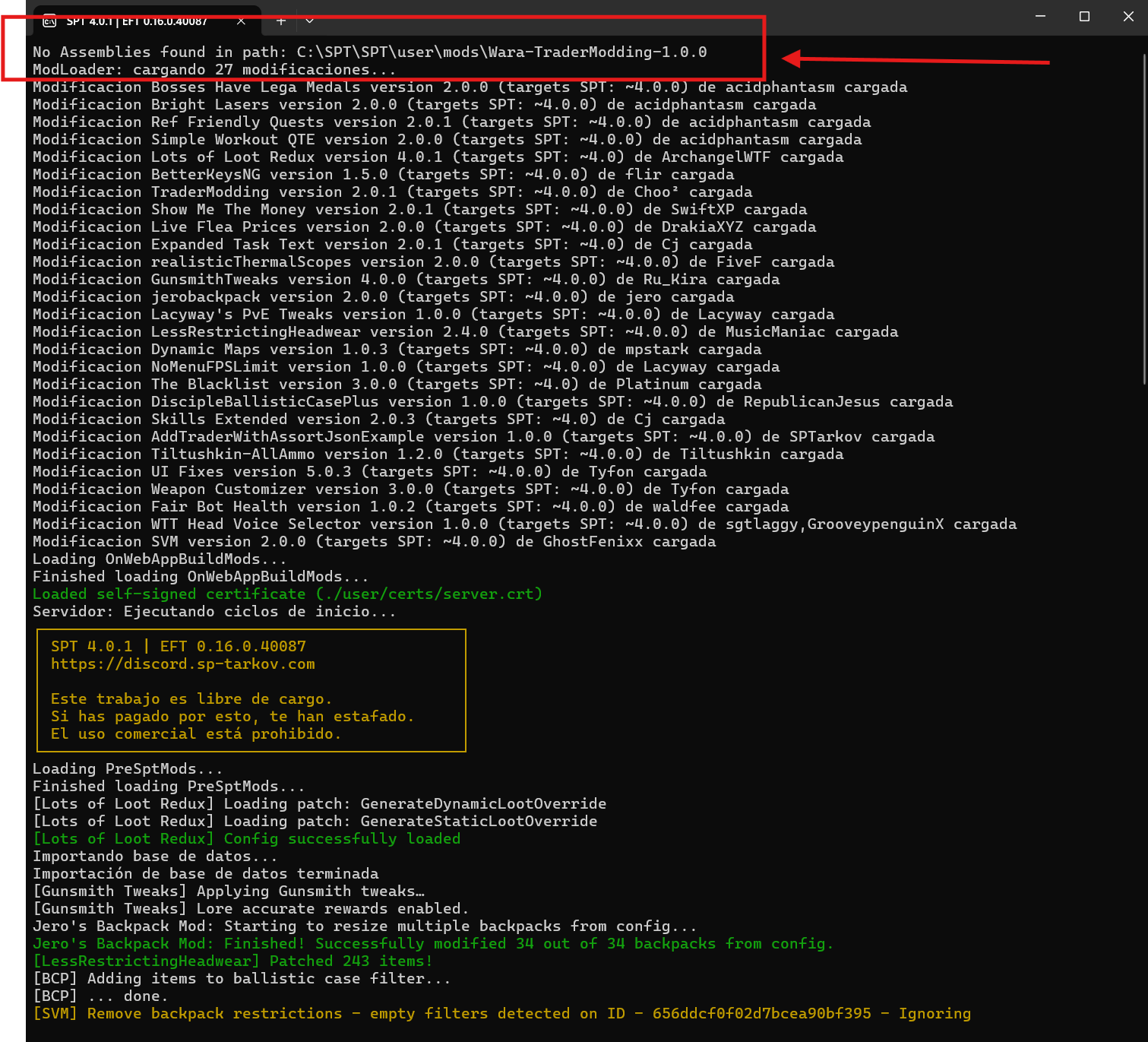Image resolution: width=1148 pixels, height=1042 pixels.
Task: Click the 'Lots of Loot Redux version 4.0.1' line
Action: coord(438,157)
